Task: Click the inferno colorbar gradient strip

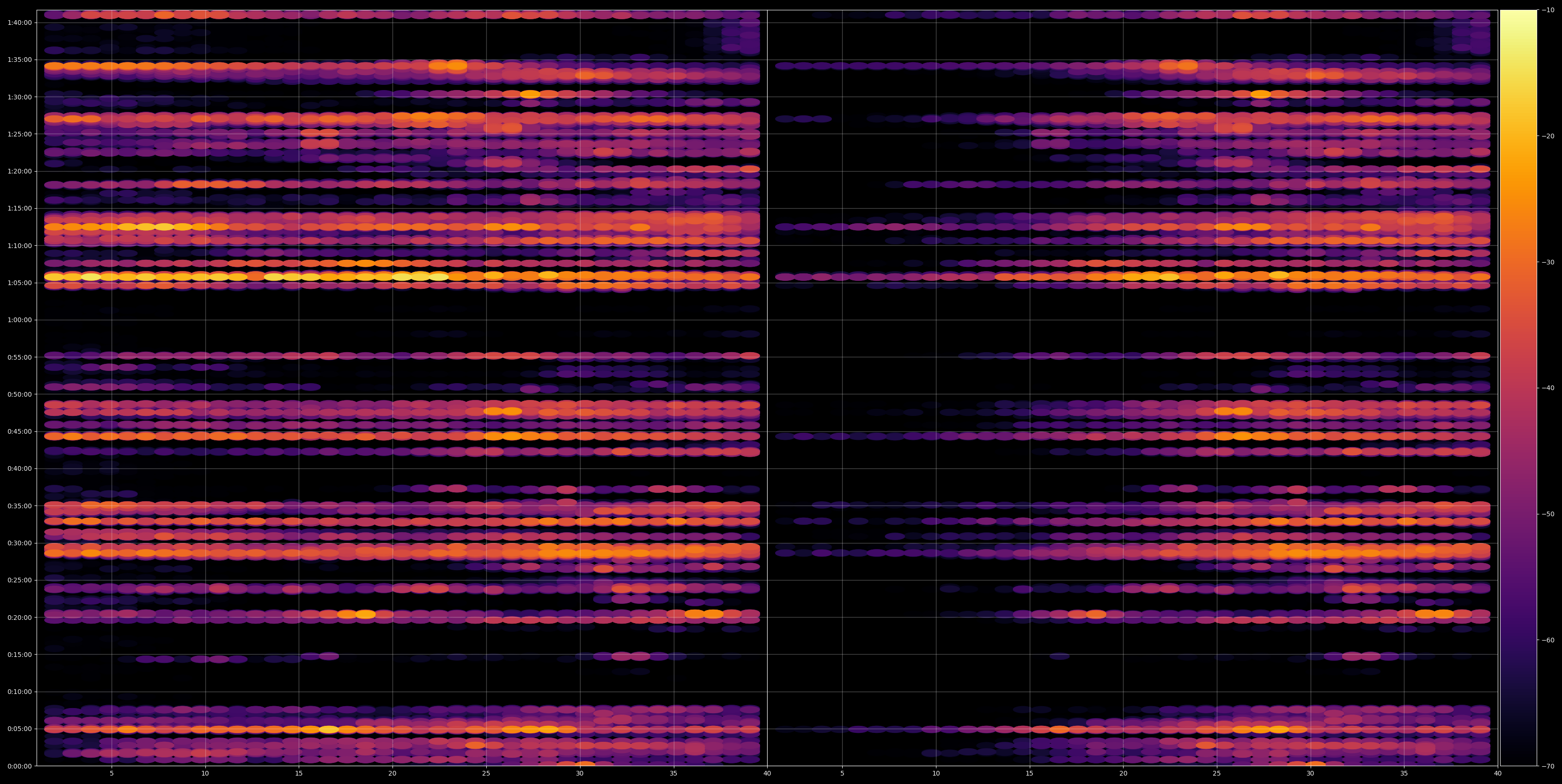Action: [1518, 388]
